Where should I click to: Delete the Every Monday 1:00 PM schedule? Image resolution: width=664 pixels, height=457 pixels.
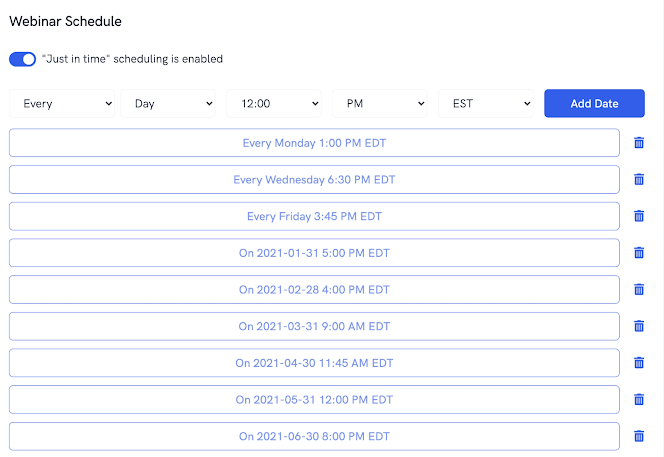pyautogui.click(x=639, y=143)
